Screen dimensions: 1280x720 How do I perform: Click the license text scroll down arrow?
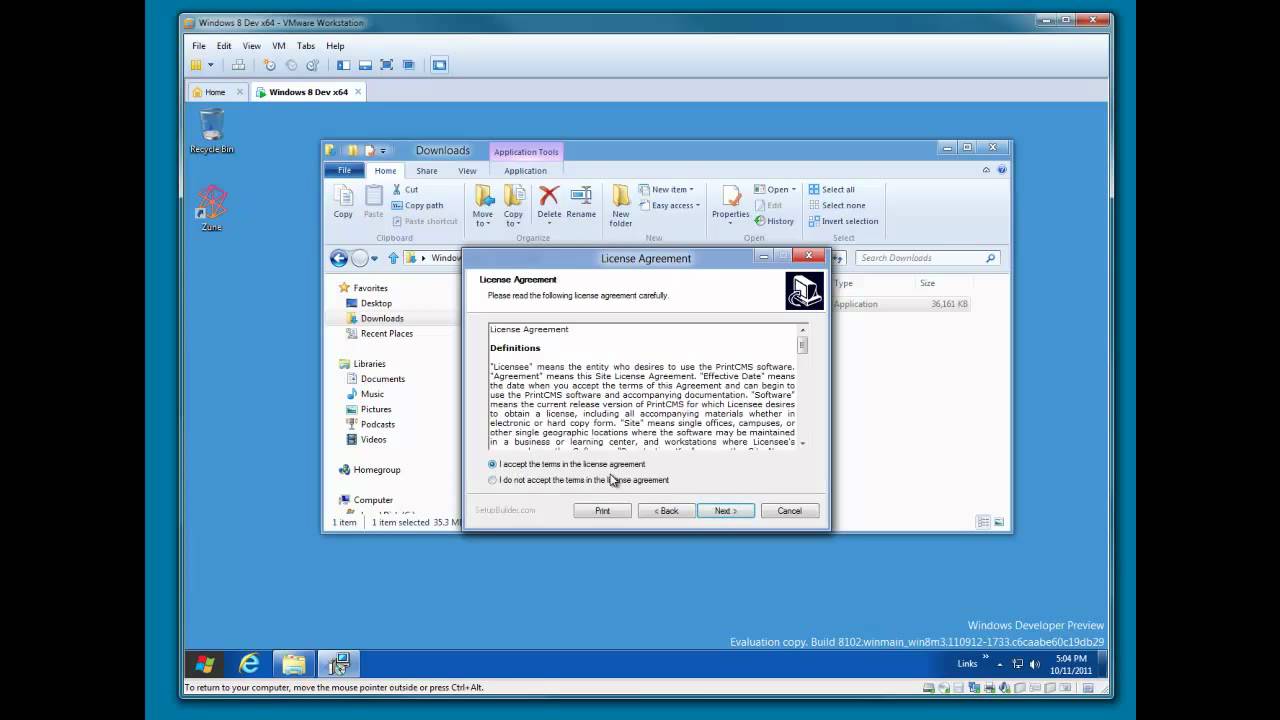click(x=802, y=442)
